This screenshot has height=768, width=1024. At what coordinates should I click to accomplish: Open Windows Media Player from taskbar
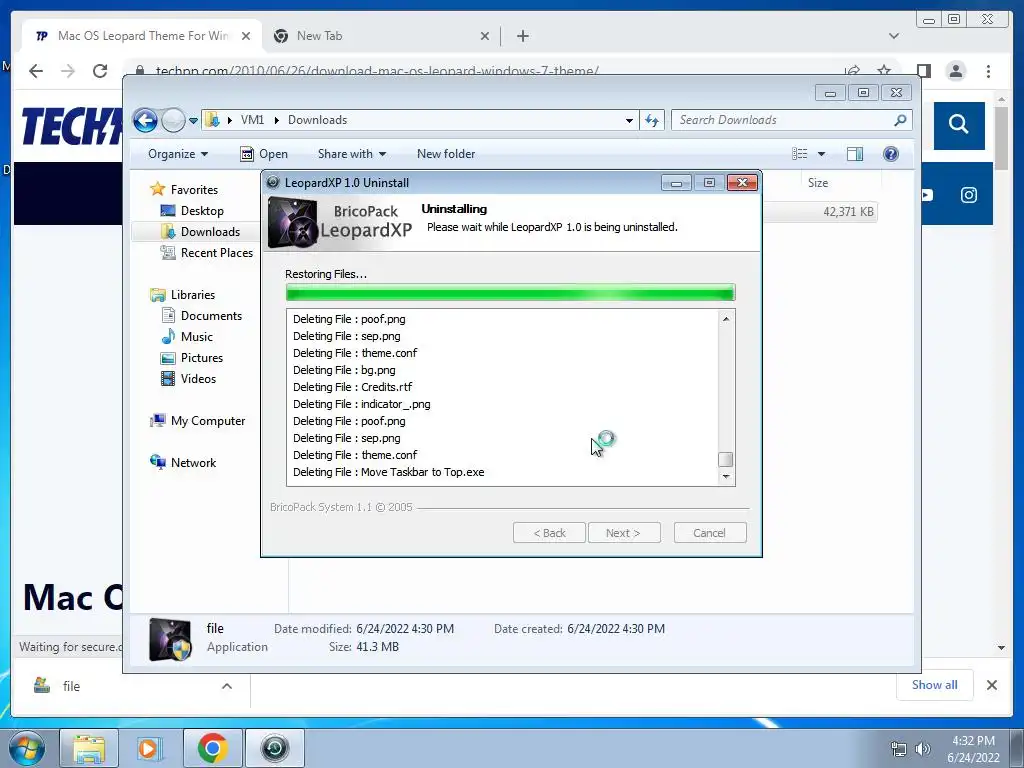click(149, 749)
